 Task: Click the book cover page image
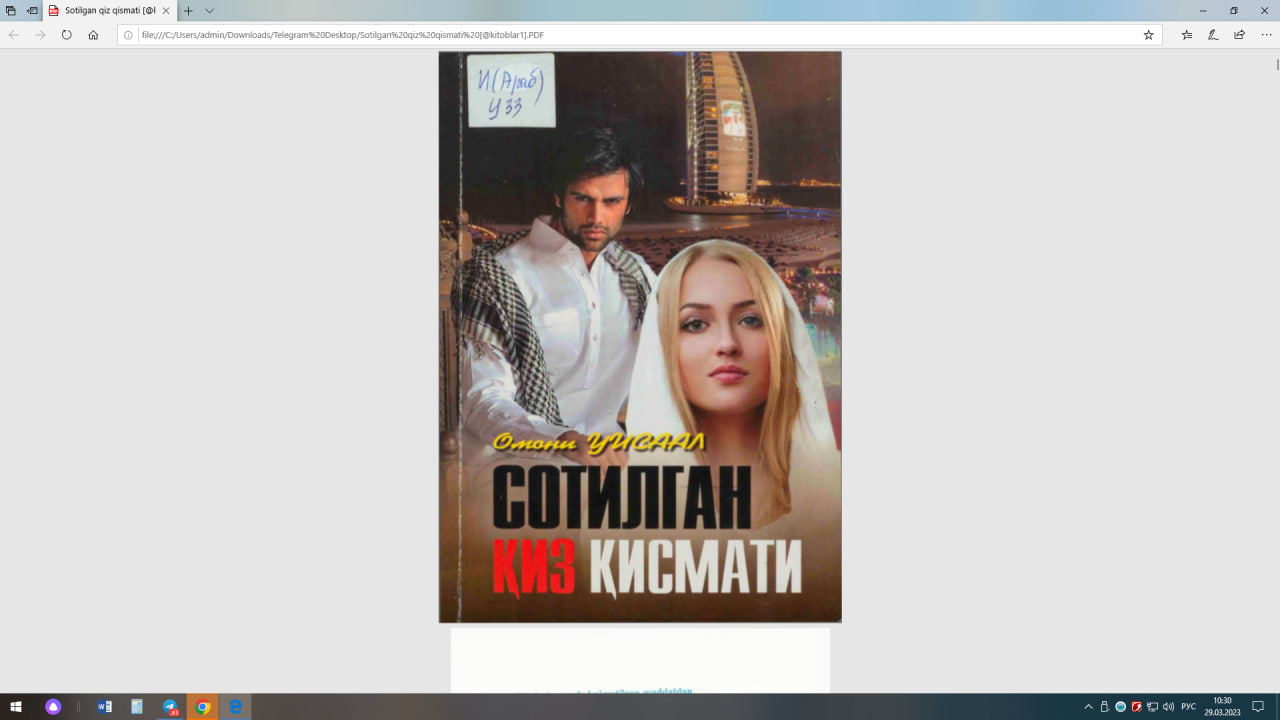640,337
